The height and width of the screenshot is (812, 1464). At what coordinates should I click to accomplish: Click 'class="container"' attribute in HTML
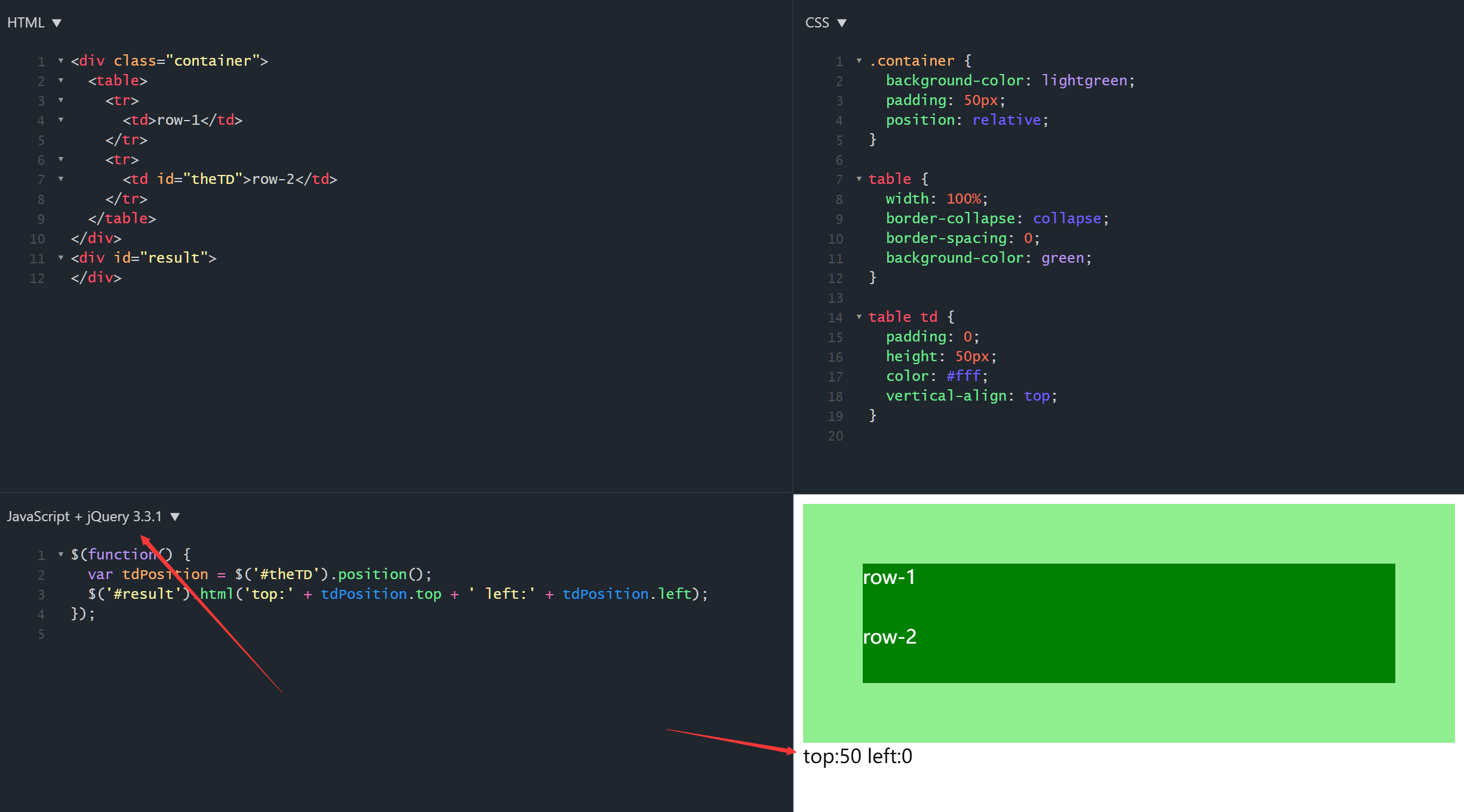(x=187, y=61)
